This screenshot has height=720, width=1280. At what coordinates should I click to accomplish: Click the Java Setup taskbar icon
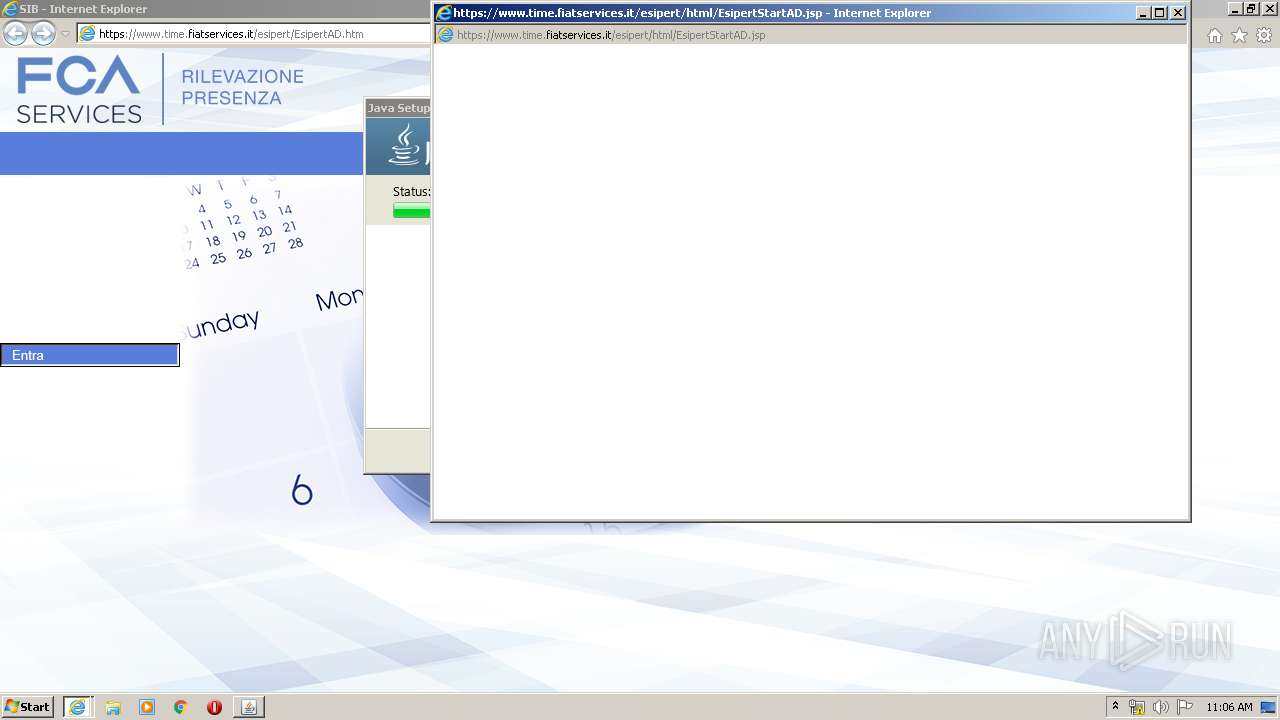tap(249, 707)
